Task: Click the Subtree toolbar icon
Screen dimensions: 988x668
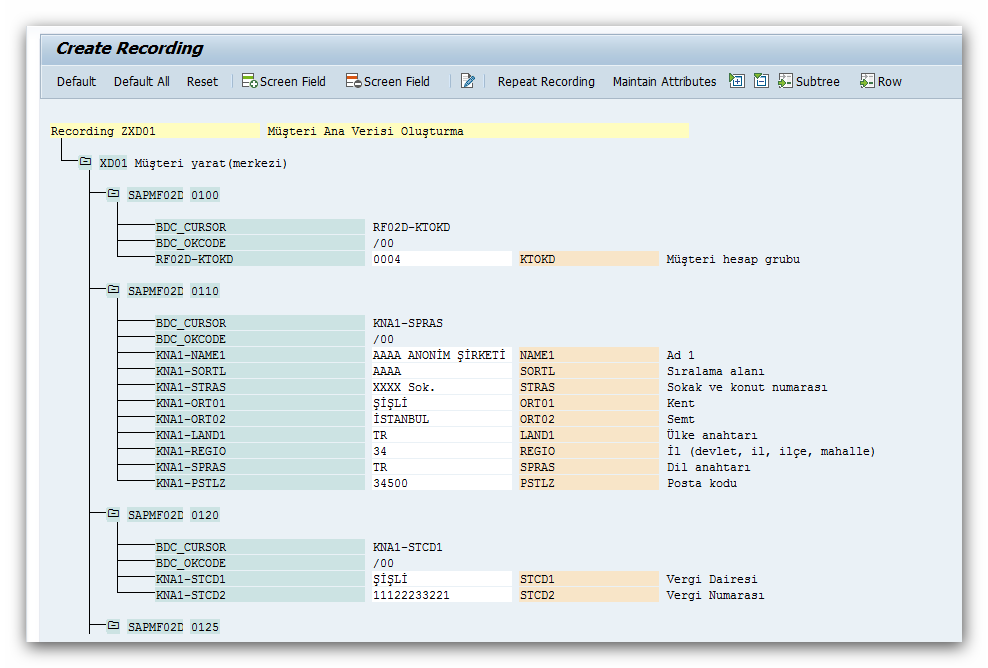Action: (786, 81)
